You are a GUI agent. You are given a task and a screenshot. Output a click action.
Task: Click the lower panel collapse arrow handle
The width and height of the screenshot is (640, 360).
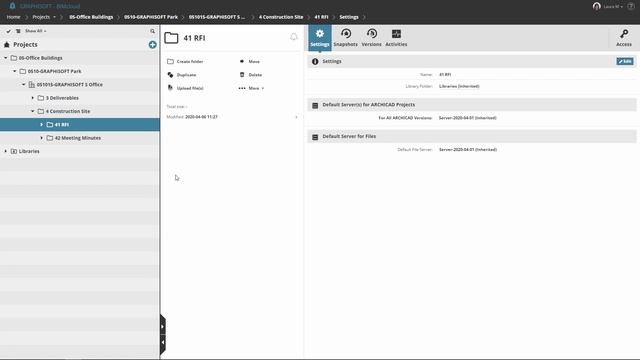[162, 342]
